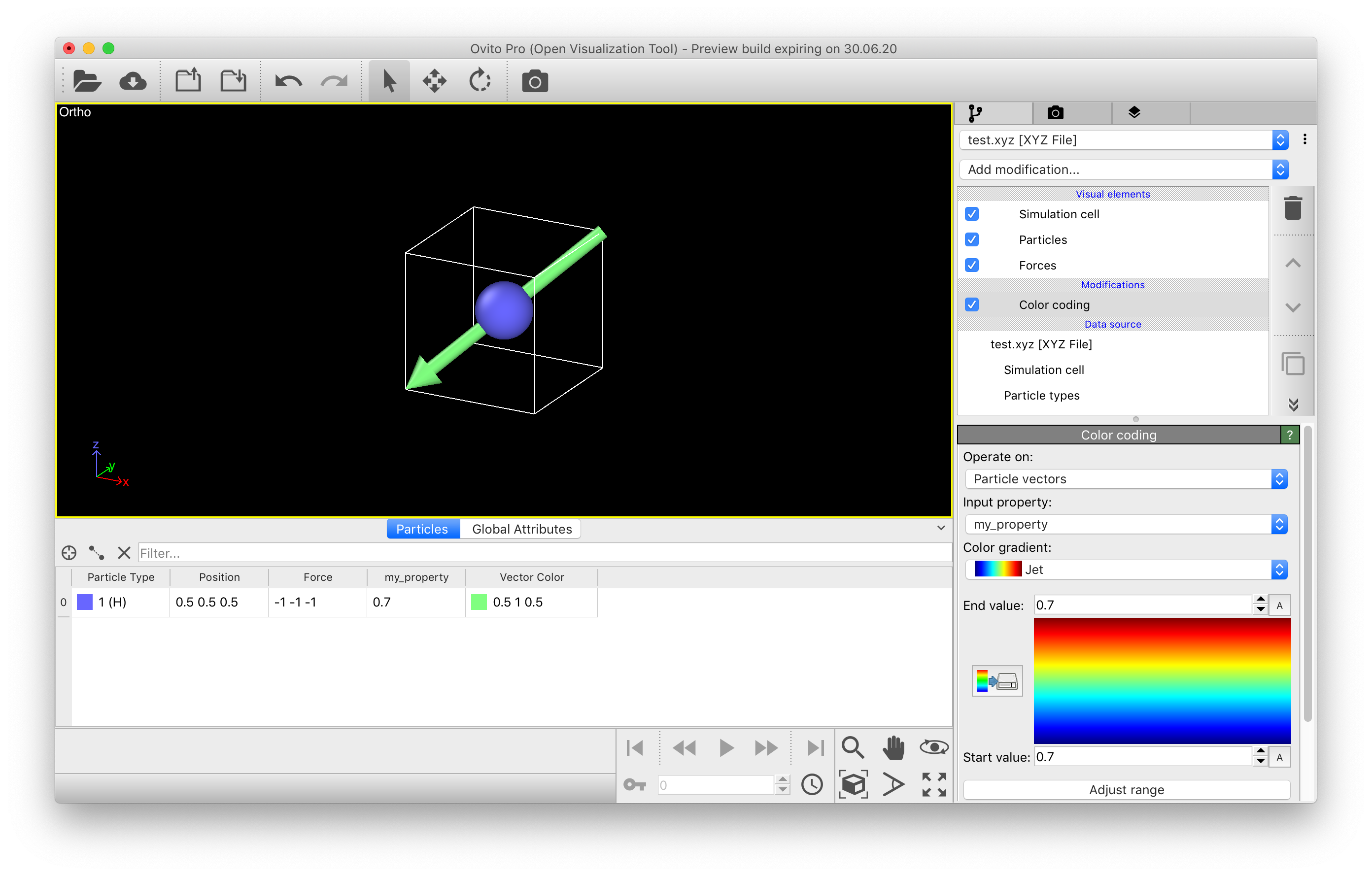Disable the Color coding modification checkbox
Viewport: 1372px width, 876px height.
[x=971, y=304]
